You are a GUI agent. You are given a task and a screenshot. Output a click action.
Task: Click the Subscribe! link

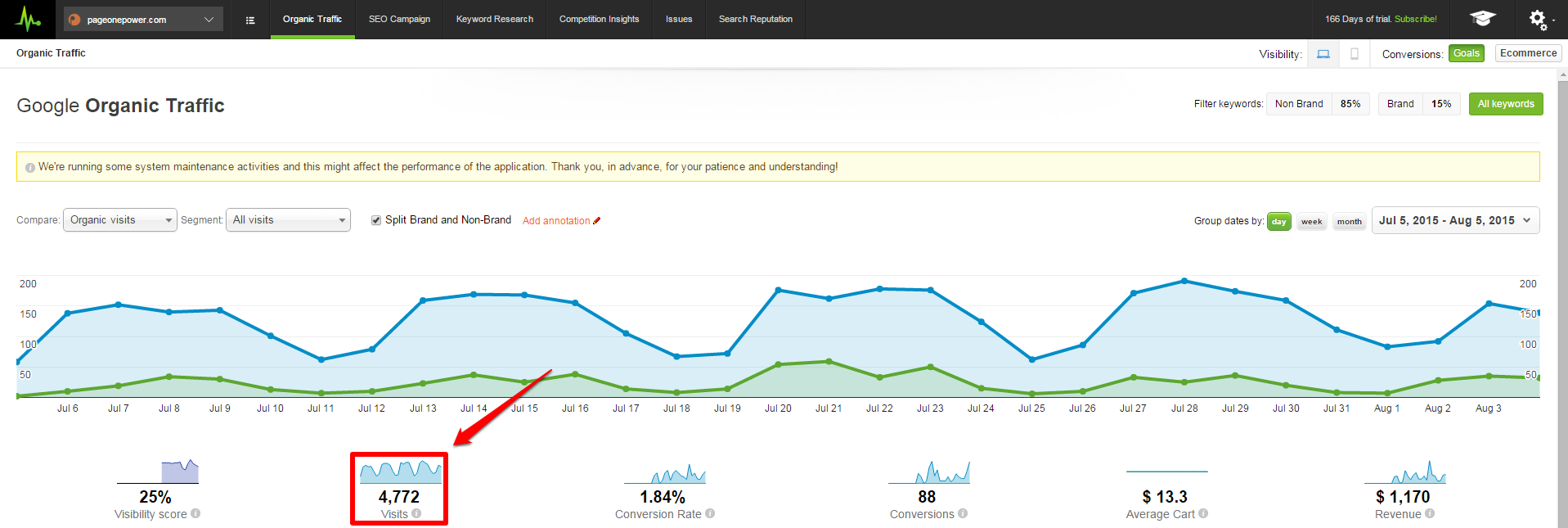pyautogui.click(x=1416, y=19)
